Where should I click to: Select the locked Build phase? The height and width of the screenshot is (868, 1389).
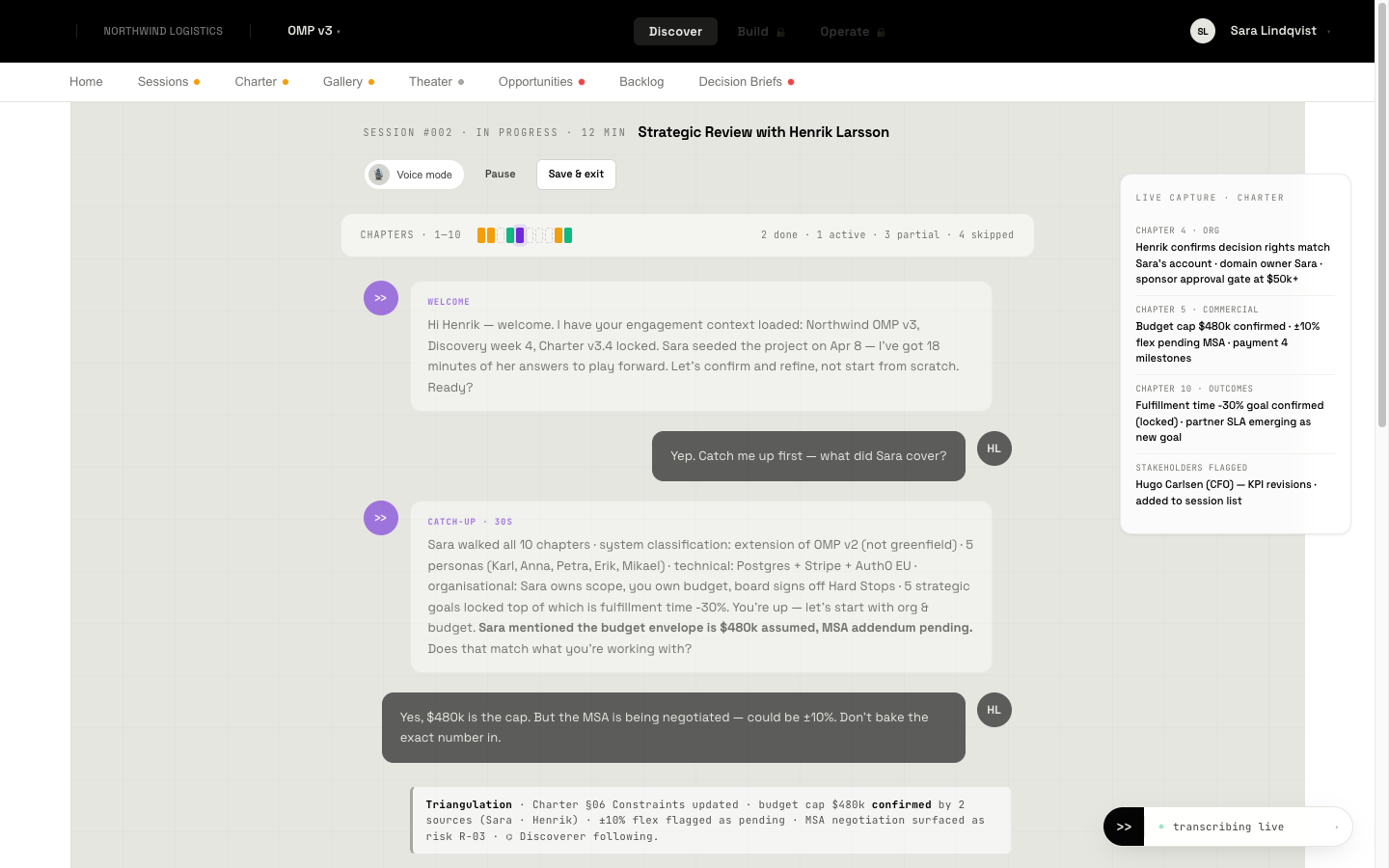tap(761, 31)
